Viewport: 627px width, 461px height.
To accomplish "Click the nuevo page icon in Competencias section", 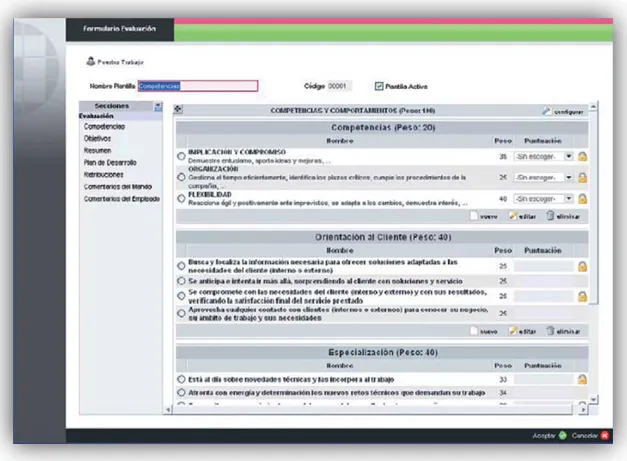I will click(474, 216).
